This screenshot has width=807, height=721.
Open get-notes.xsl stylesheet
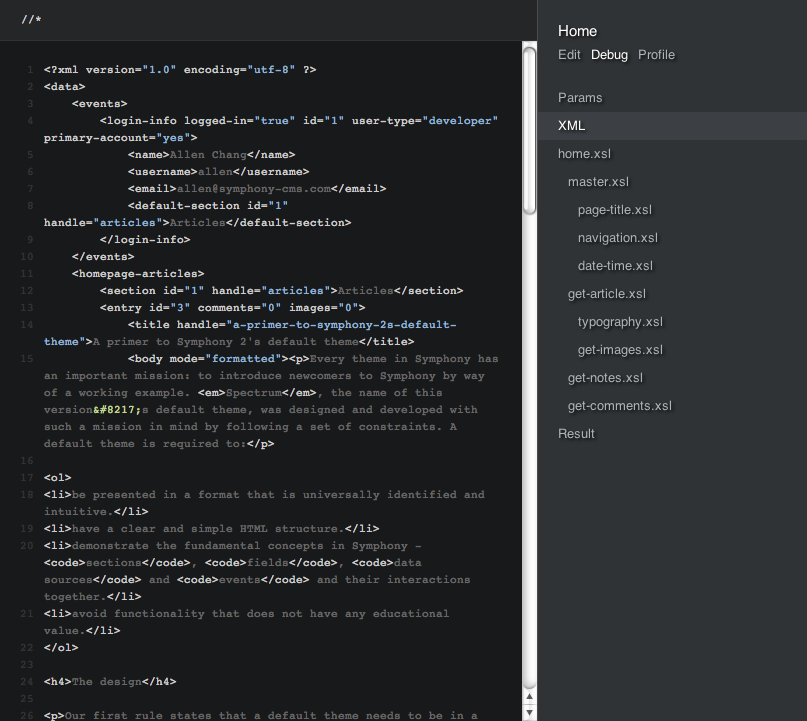(x=605, y=378)
